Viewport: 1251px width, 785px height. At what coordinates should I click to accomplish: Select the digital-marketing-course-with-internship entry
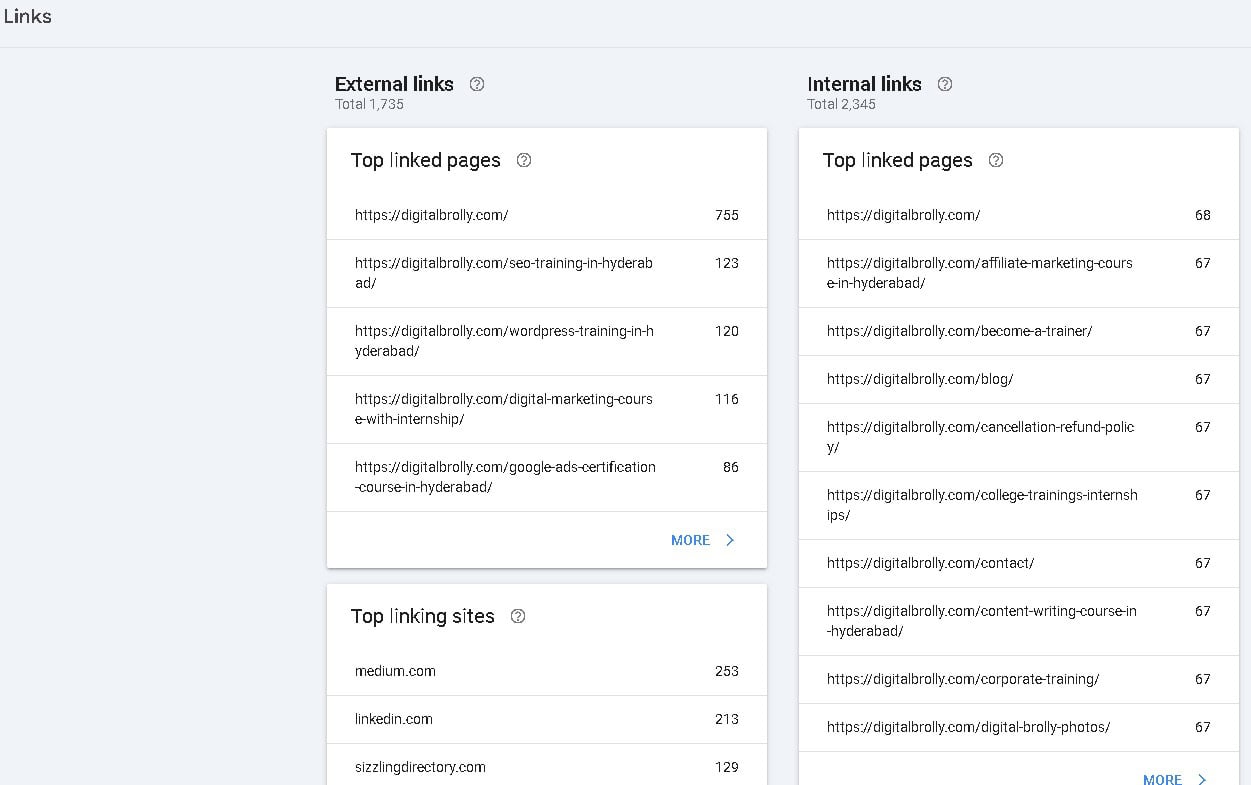pyautogui.click(x=503, y=408)
